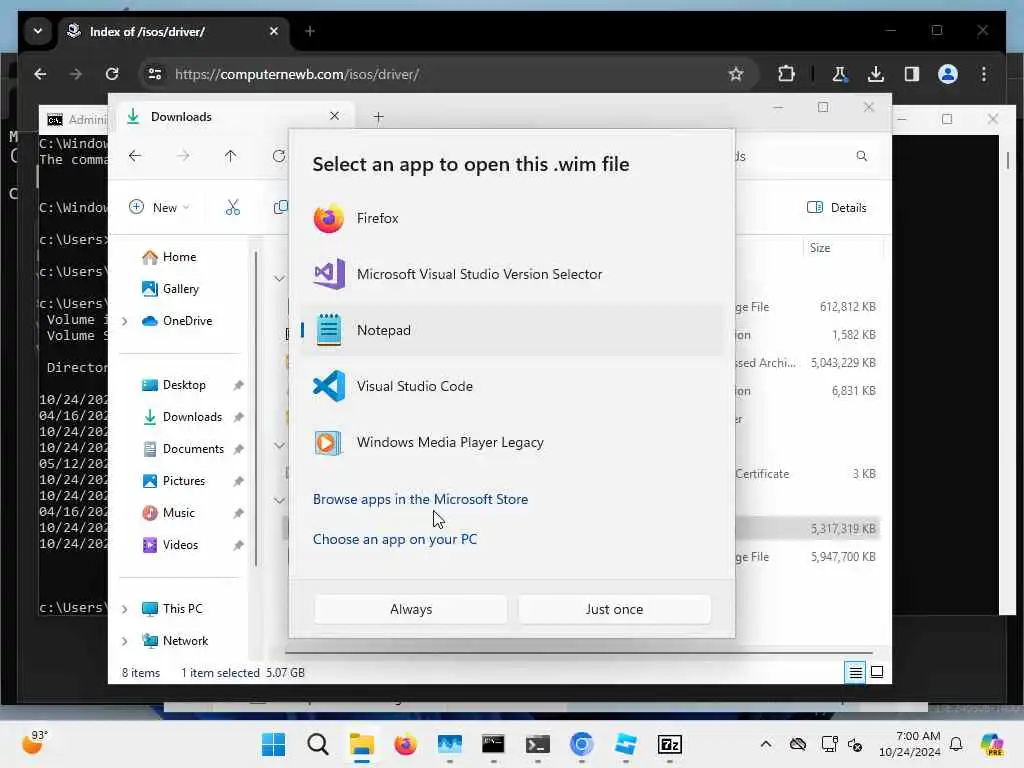Screen dimensions: 1024x768
Task: Select Documents in quick access
Action: click(x=184, y=449)
